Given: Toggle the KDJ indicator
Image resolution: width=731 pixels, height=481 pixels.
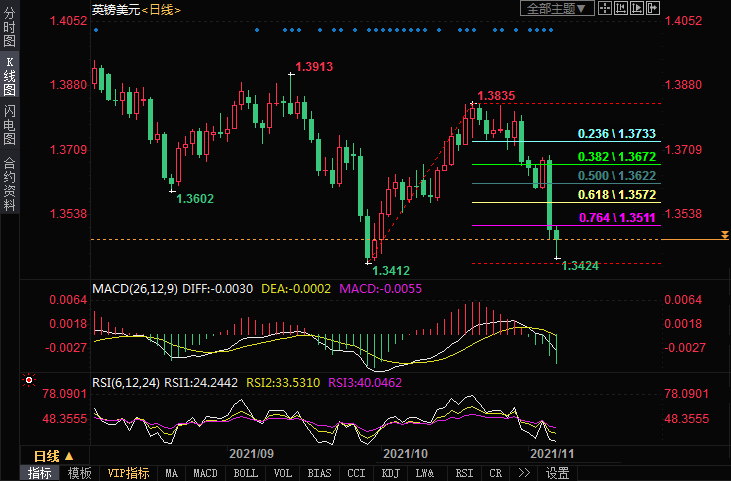Looking at the screenshot, I should tap(391, 473).
